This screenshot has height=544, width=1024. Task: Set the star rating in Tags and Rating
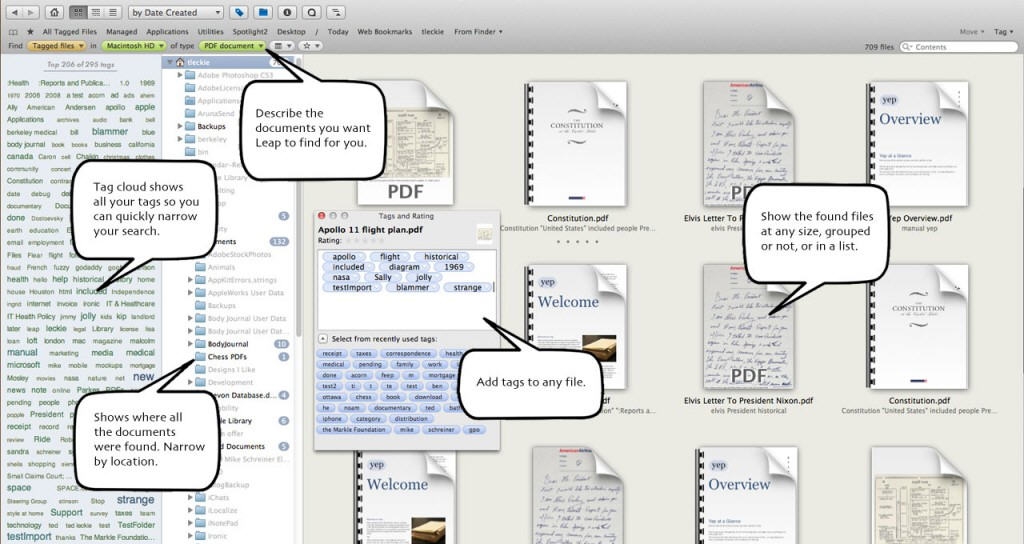pyautogui.click(x=364, y=240)
